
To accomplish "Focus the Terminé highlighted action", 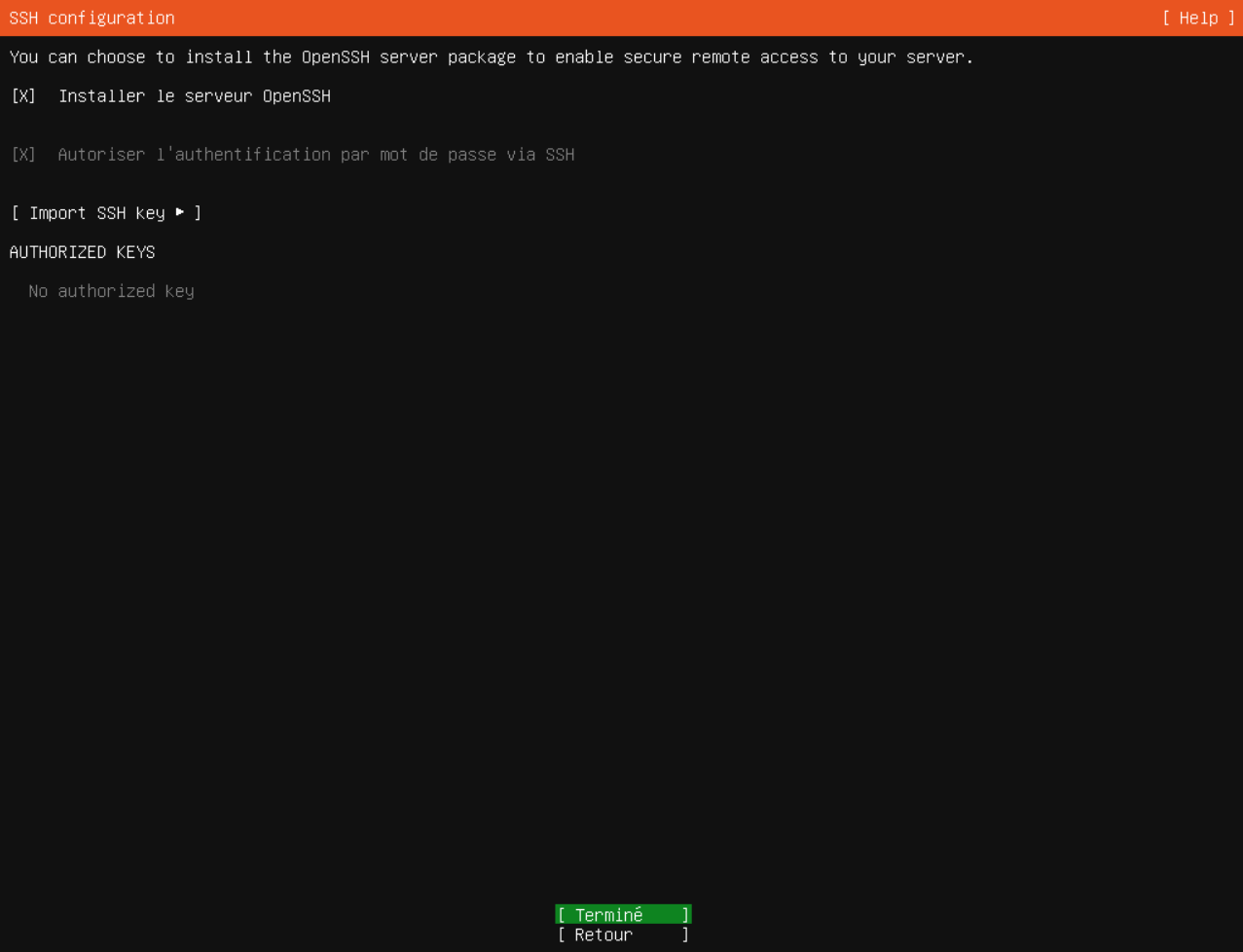I will 622,914.
